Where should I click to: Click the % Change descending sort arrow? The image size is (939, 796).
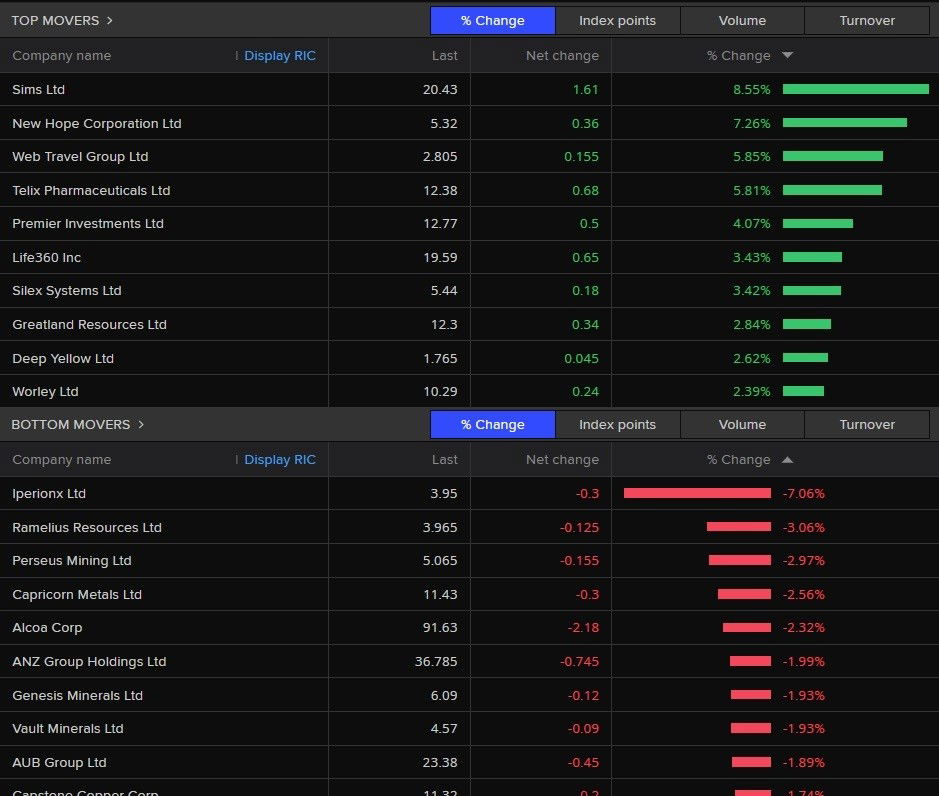(788, 56)
